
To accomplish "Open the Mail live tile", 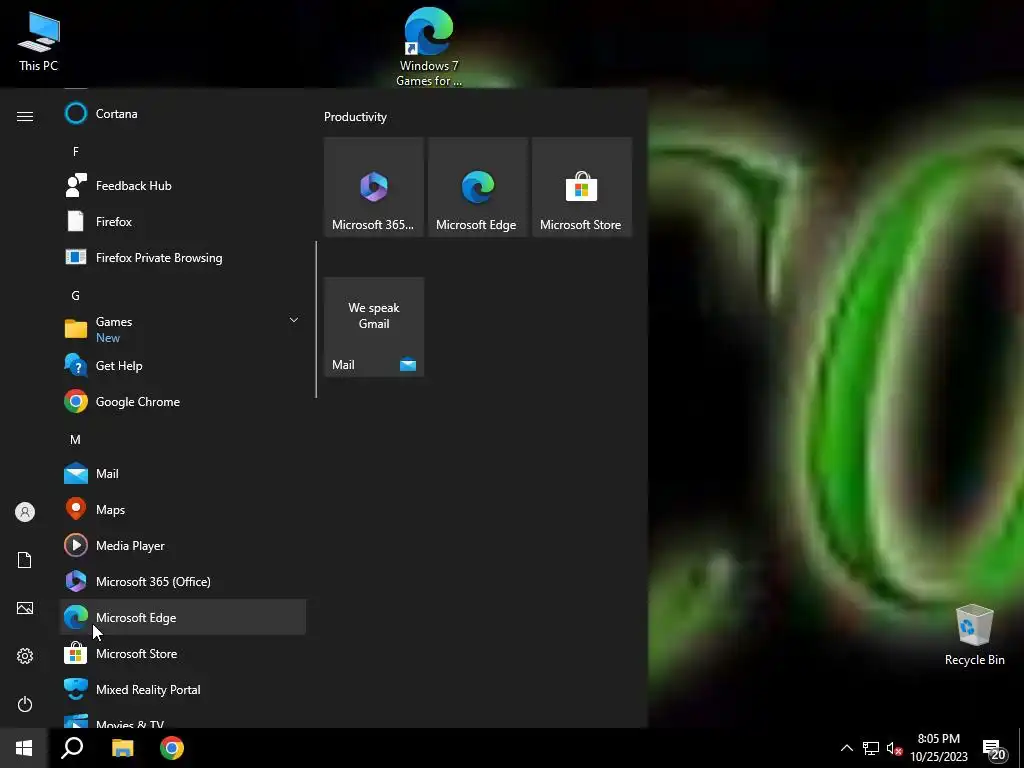I will pos(374,327).
